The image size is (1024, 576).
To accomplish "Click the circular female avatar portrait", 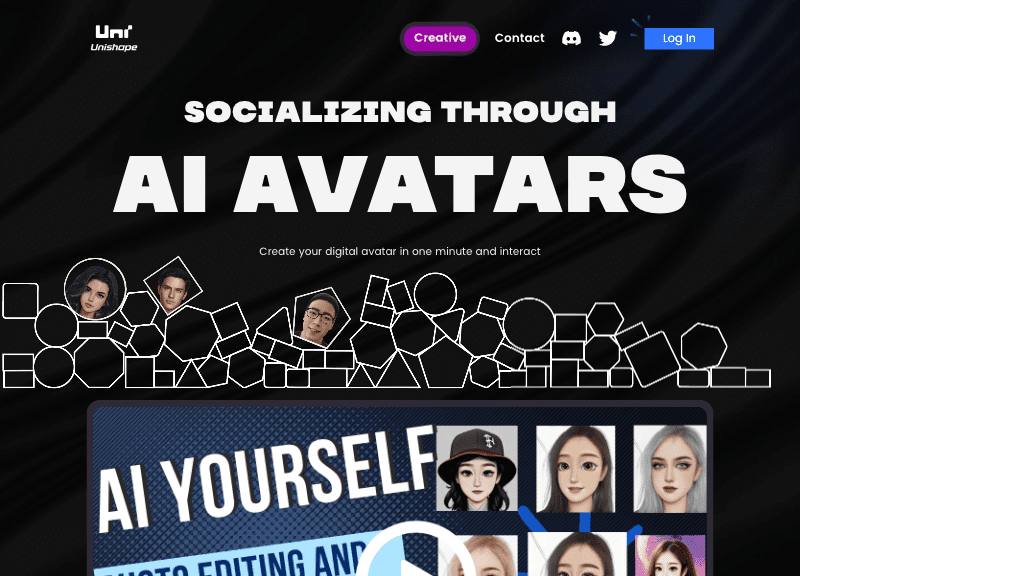I will coord(95,289).
